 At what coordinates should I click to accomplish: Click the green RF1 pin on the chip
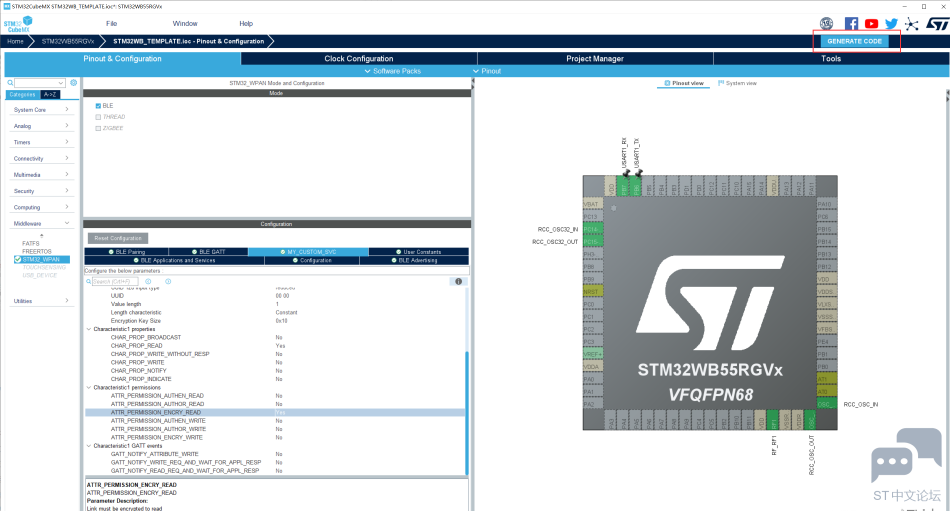click(772, 419)
